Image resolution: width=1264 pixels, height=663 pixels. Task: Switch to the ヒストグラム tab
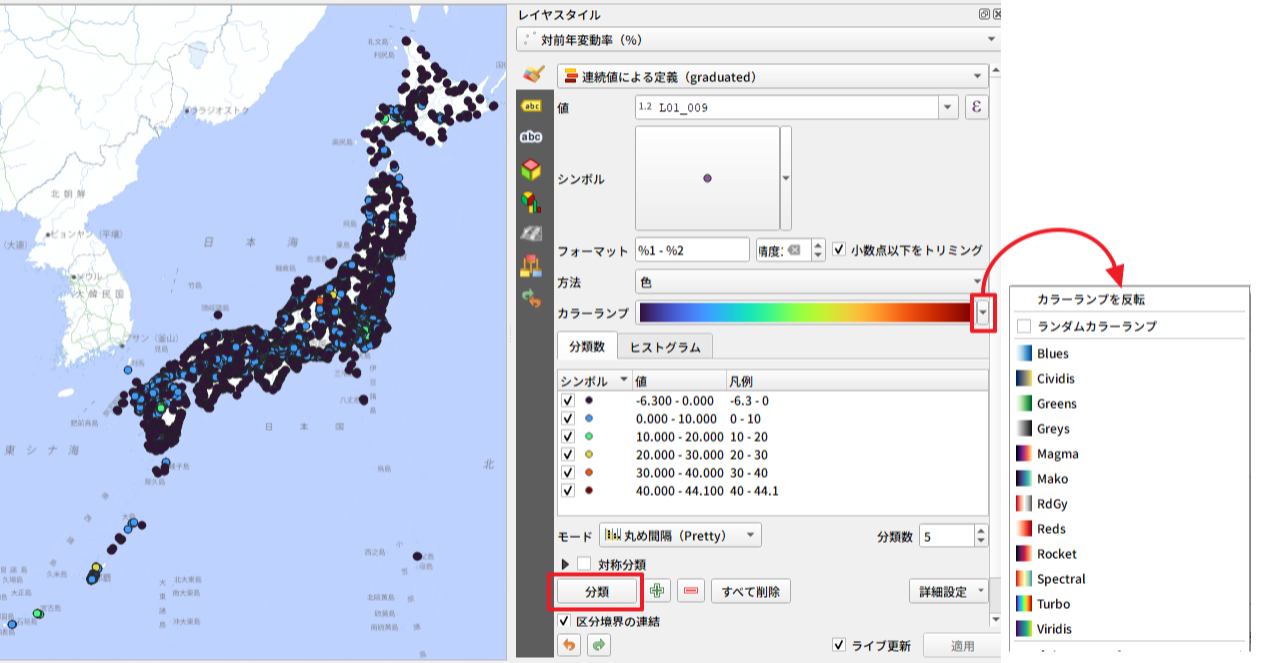(664, 347)
